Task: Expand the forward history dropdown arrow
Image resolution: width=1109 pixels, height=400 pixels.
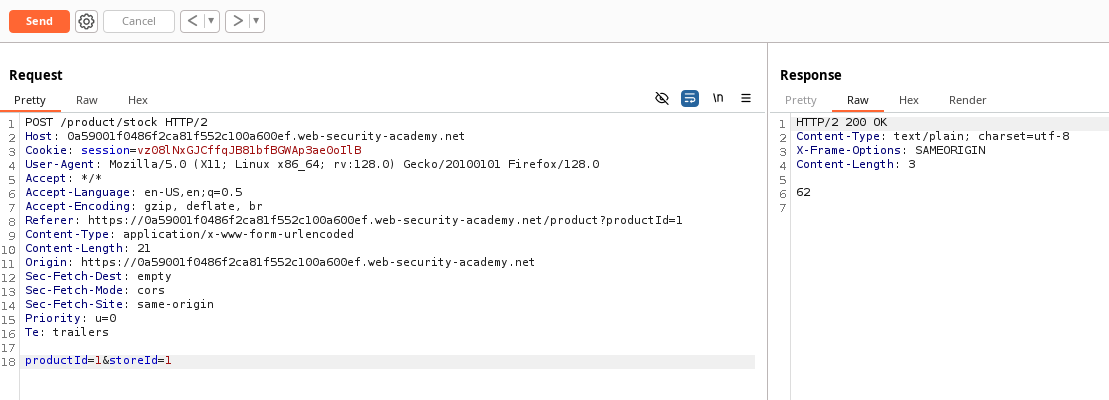Action: (x=256, y=21)
